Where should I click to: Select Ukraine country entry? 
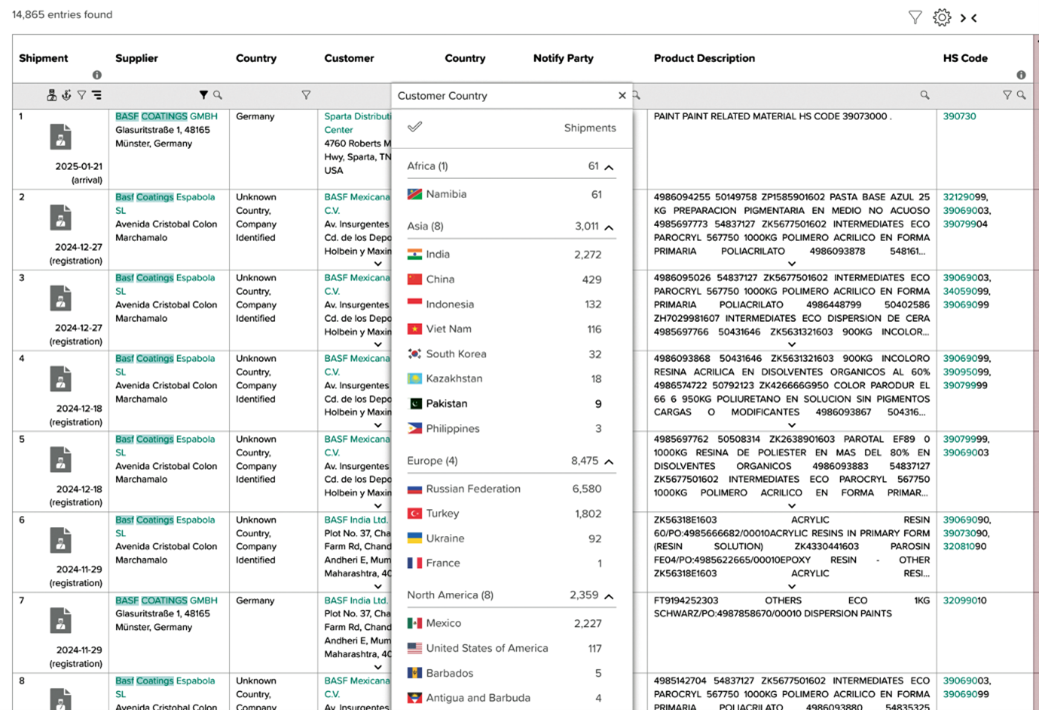(505, 538)
